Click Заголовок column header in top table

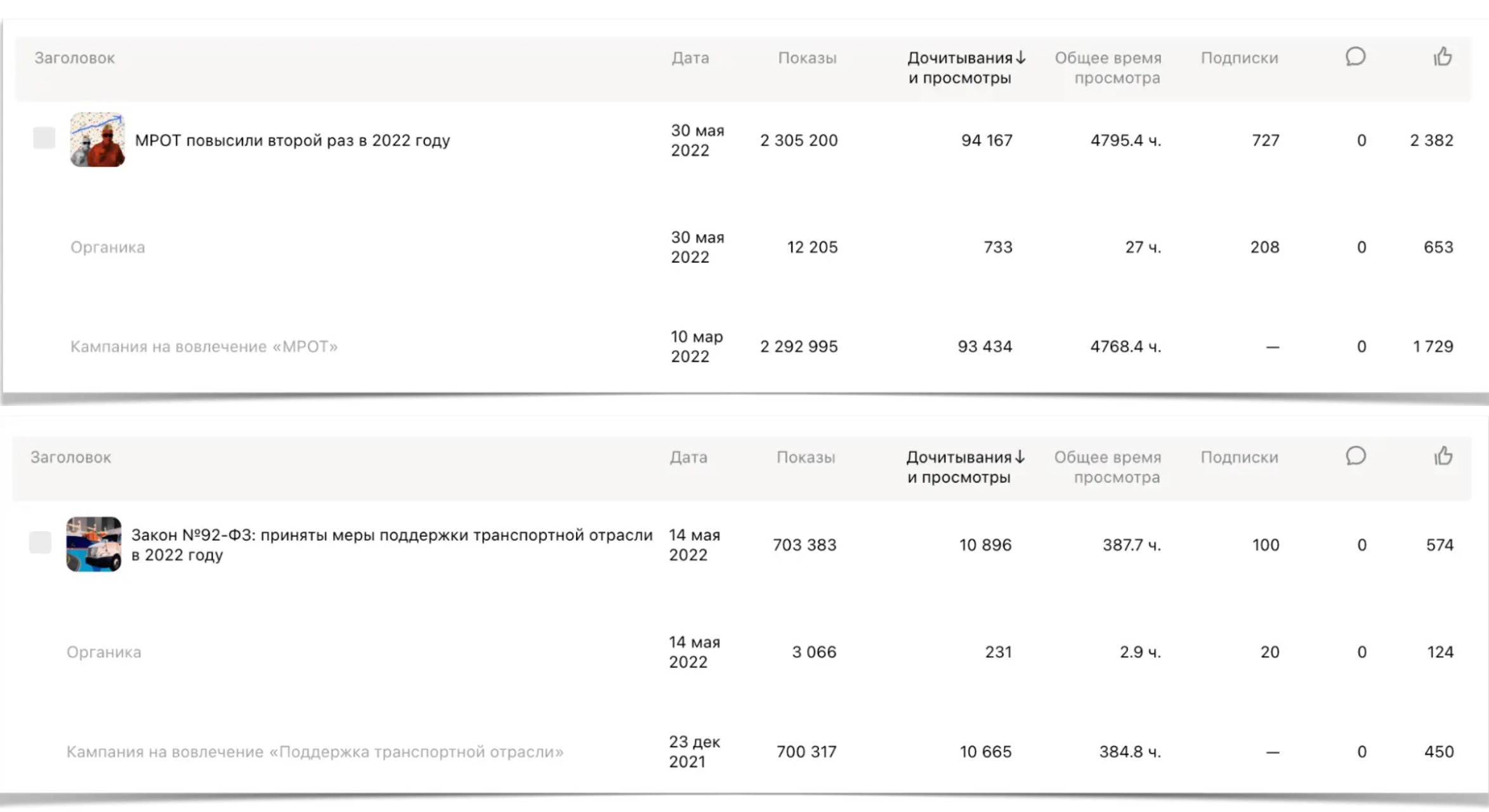click(x=75, y=58)
